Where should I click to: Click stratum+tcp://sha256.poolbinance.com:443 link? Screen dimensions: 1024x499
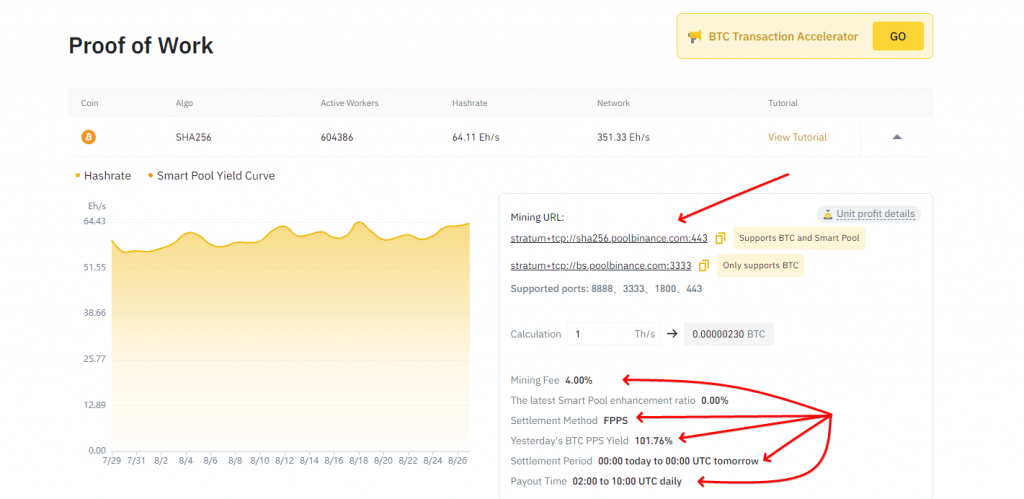[609, 238]
